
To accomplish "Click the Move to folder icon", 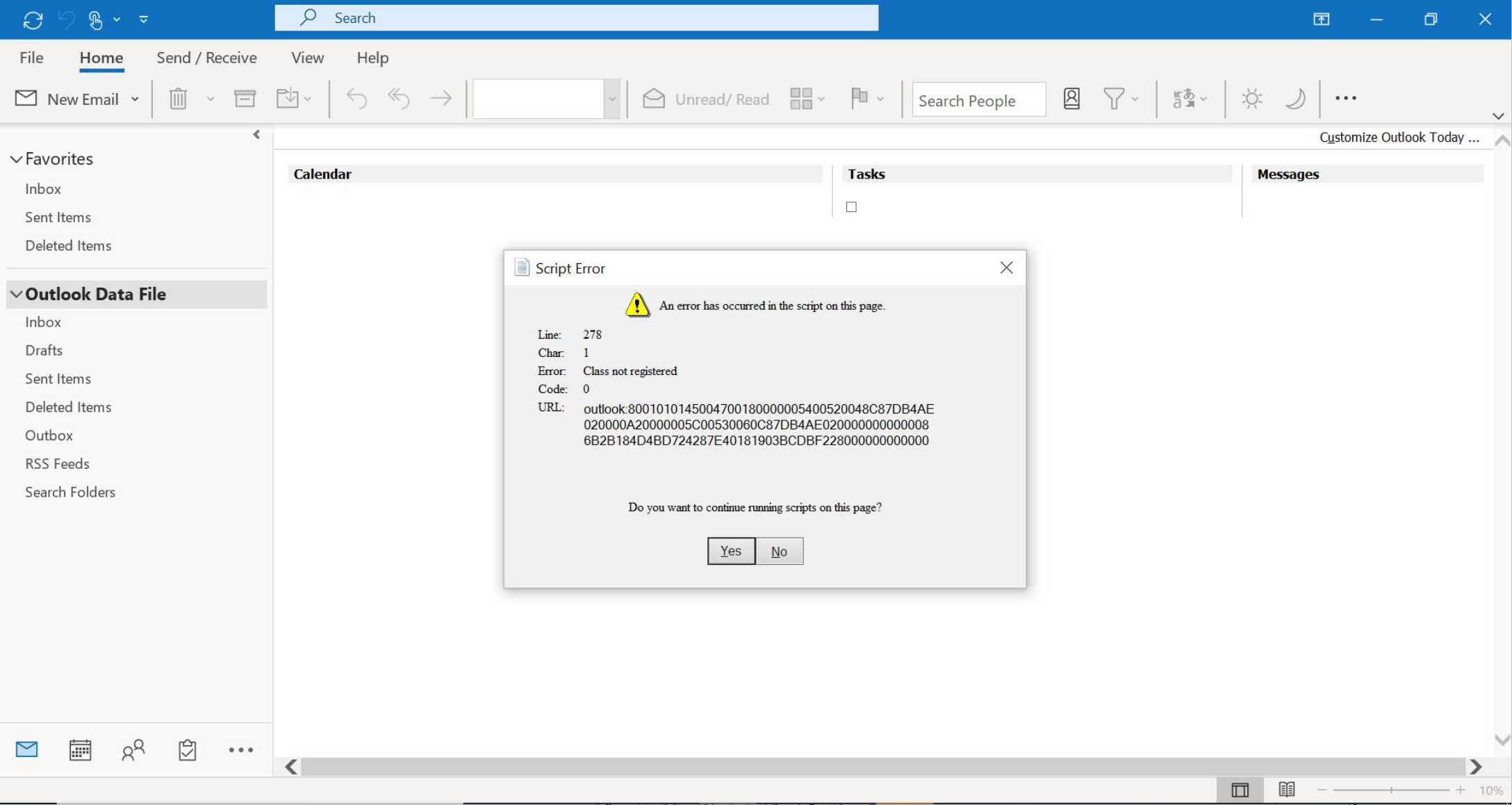I will [288, 98].
